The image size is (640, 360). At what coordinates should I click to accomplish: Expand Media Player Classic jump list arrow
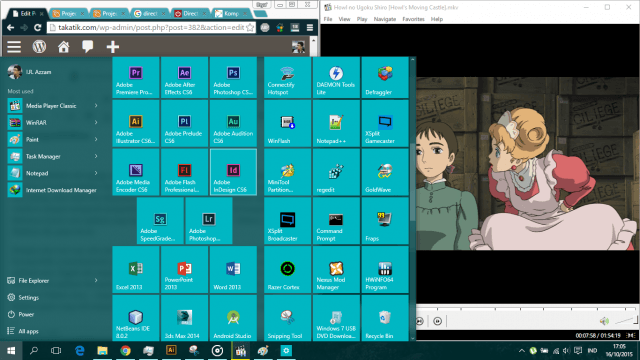tap(96, 106)
